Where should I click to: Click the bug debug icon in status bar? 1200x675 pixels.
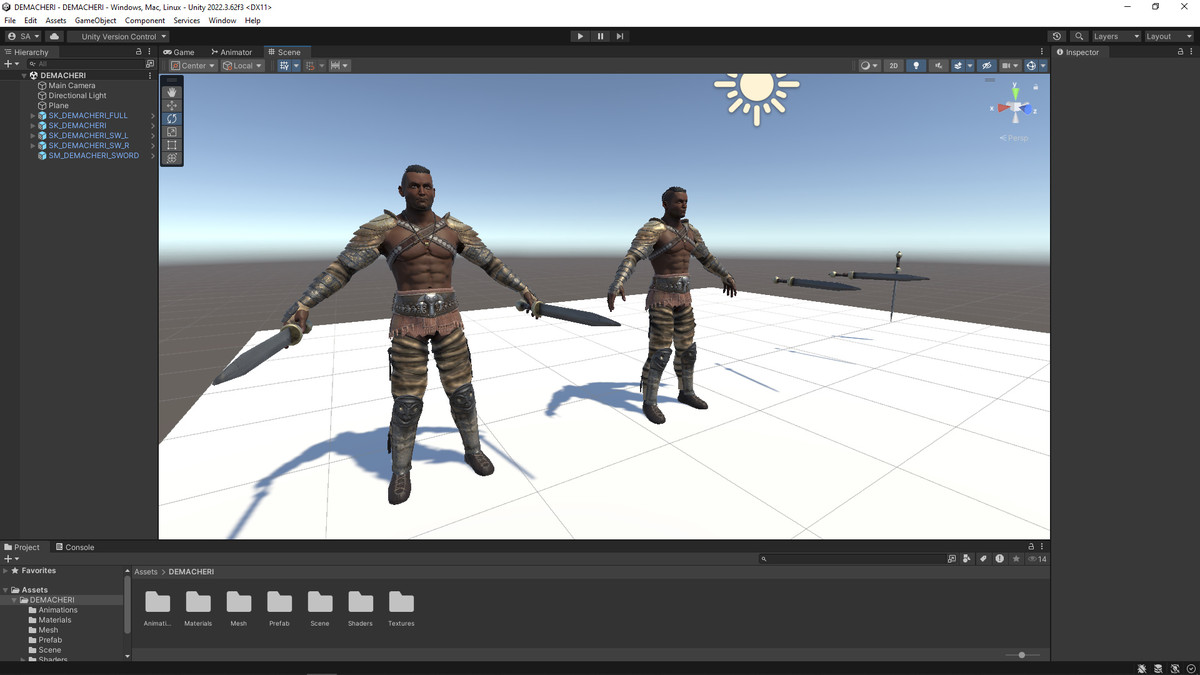tap(1142, 668)
